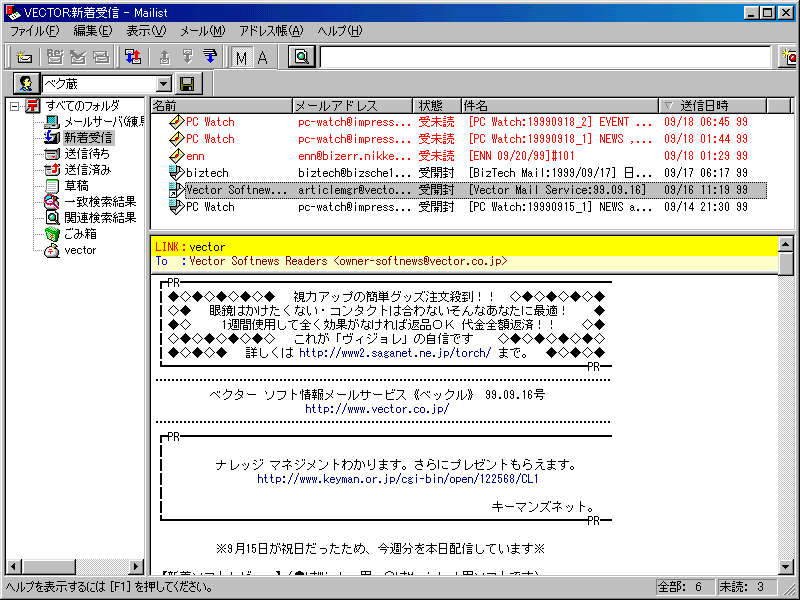Screen dimensions: 800x600
Task: Open the www2.saganet.ne.jp/torch link
Action: (395, 353)
